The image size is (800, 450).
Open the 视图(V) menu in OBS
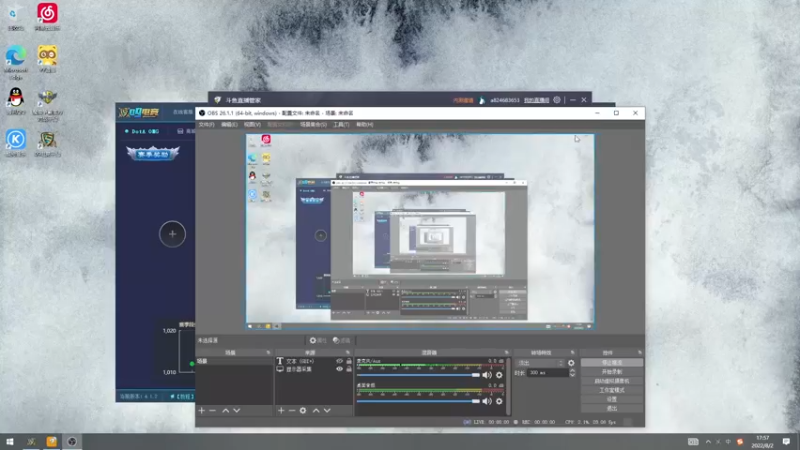(252, 124)
